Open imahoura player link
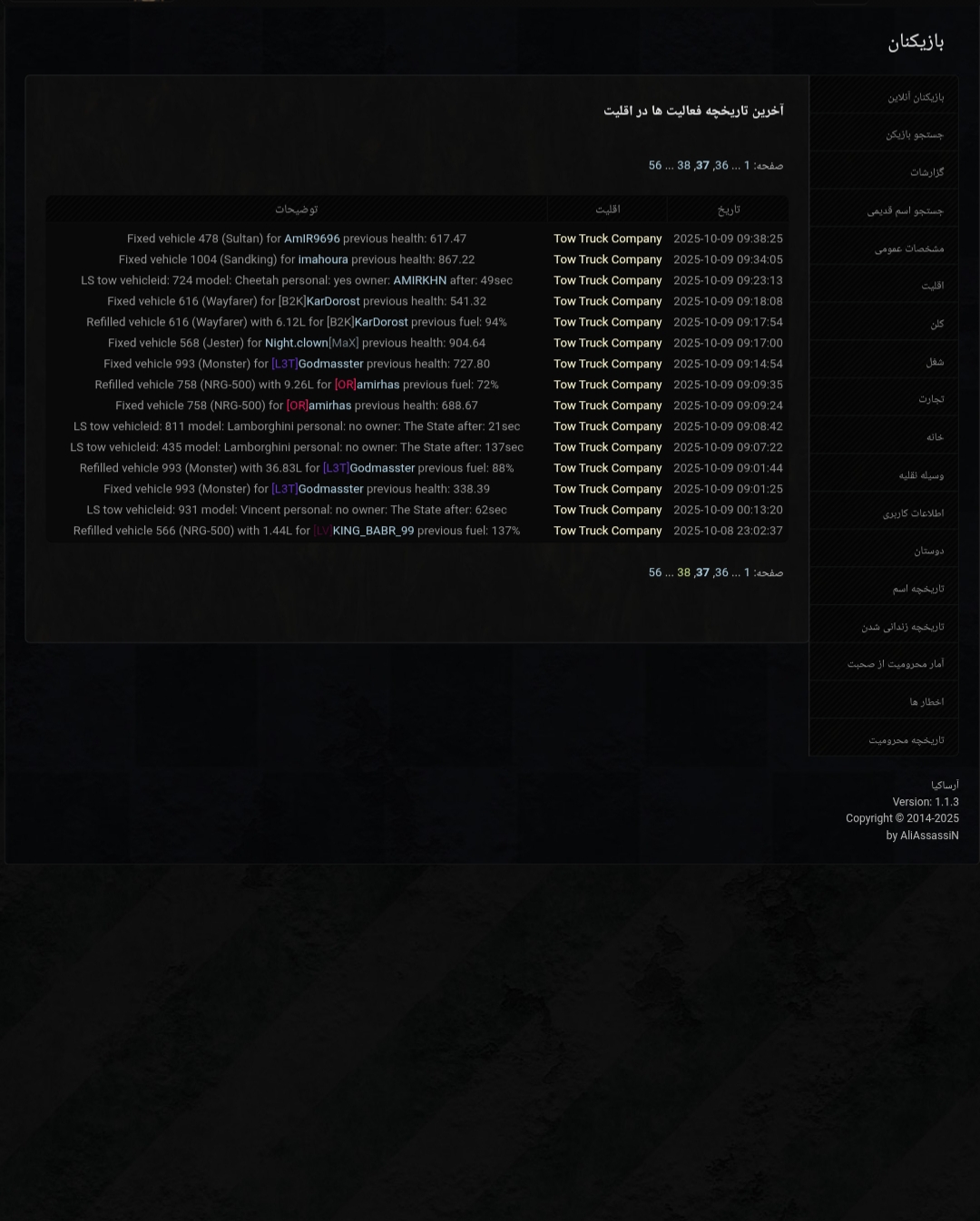 [x=323, y=259]
